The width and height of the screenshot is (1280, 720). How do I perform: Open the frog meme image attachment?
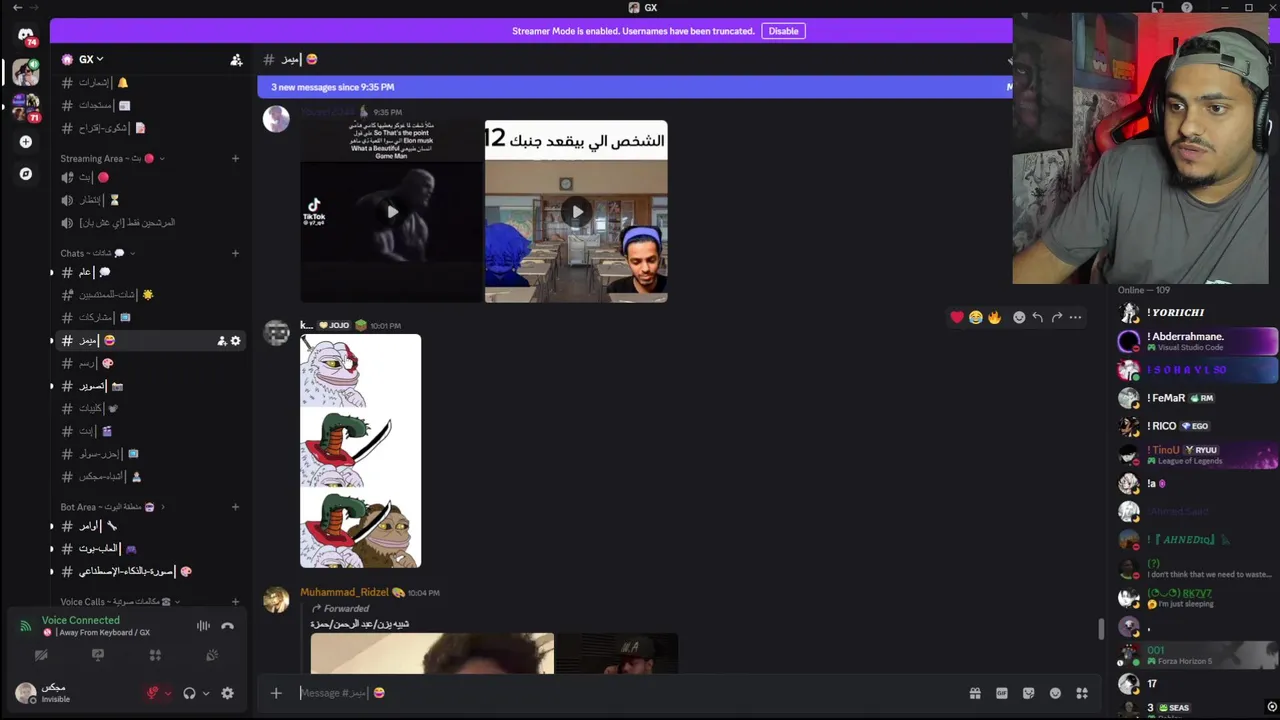pyautogui.click(x=360, y=451)
